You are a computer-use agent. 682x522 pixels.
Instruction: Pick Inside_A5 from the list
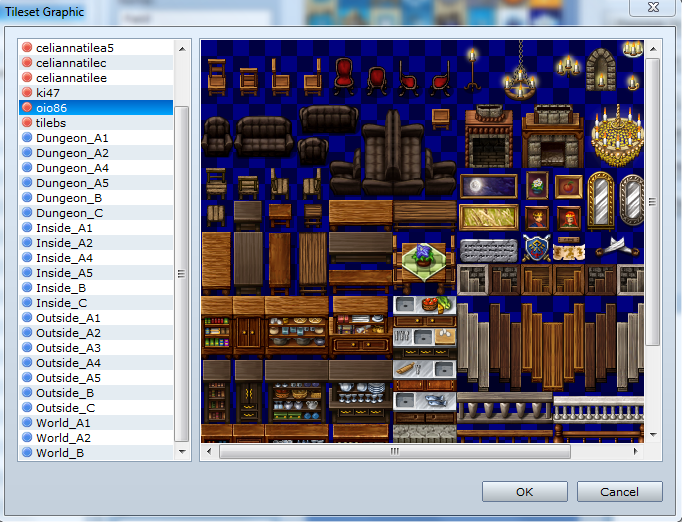click(x=96, y=273)
